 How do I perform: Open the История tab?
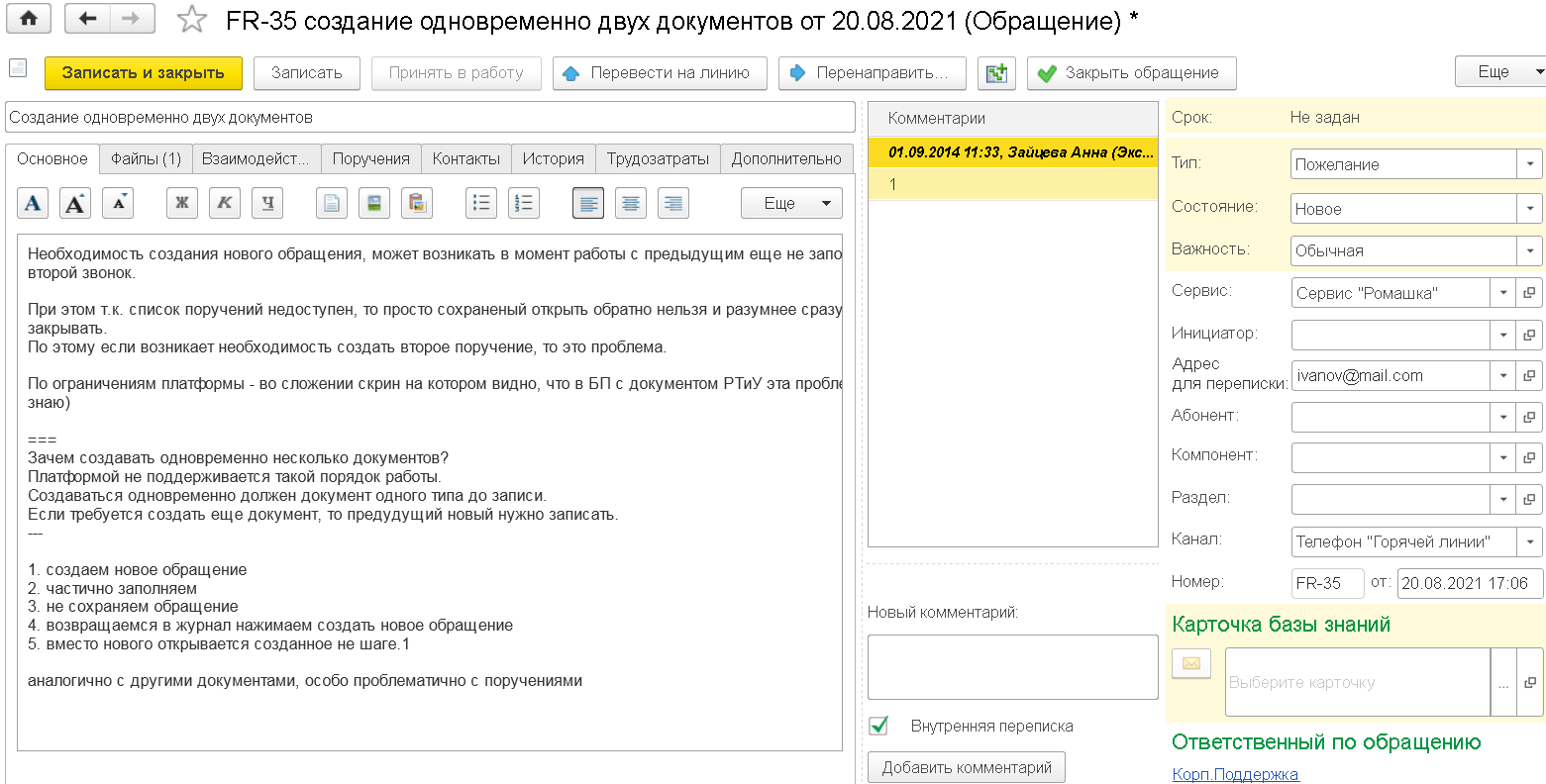[554, 158]
